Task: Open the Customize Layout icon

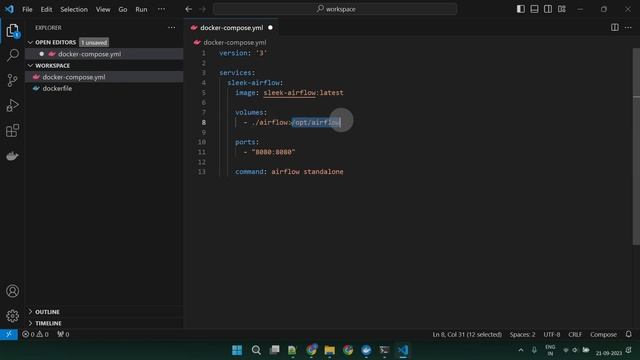Action: (x=562, y=9)
